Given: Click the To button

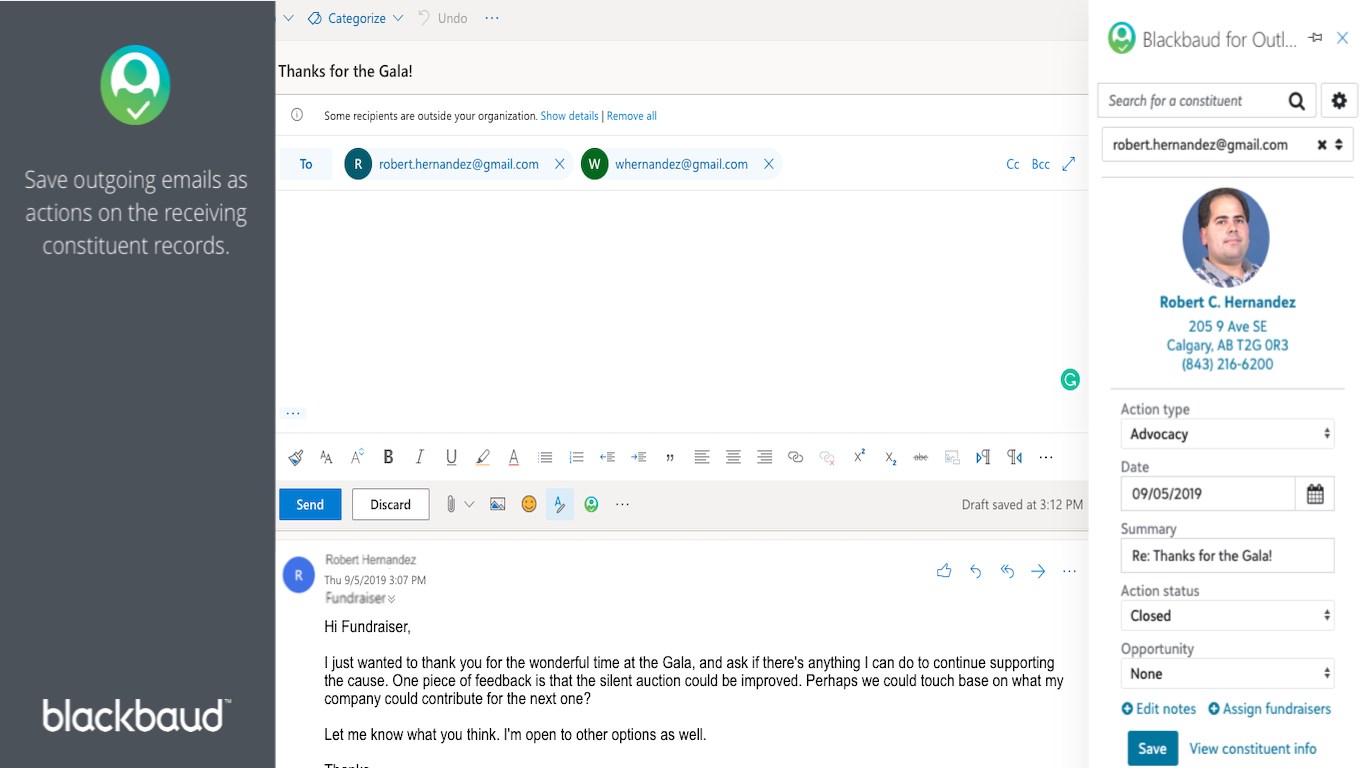Looking at the screenshot, I should click(x=306, y=164).
